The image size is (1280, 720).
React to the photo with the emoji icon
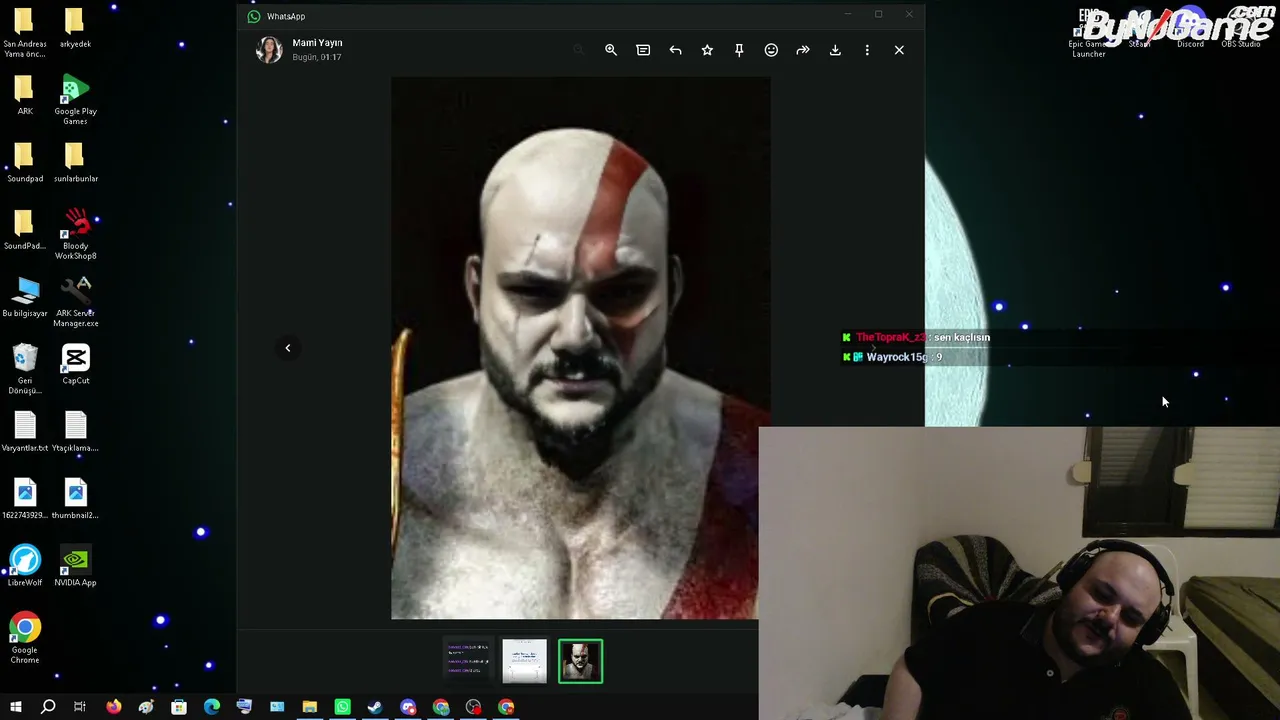pos(771,50)
